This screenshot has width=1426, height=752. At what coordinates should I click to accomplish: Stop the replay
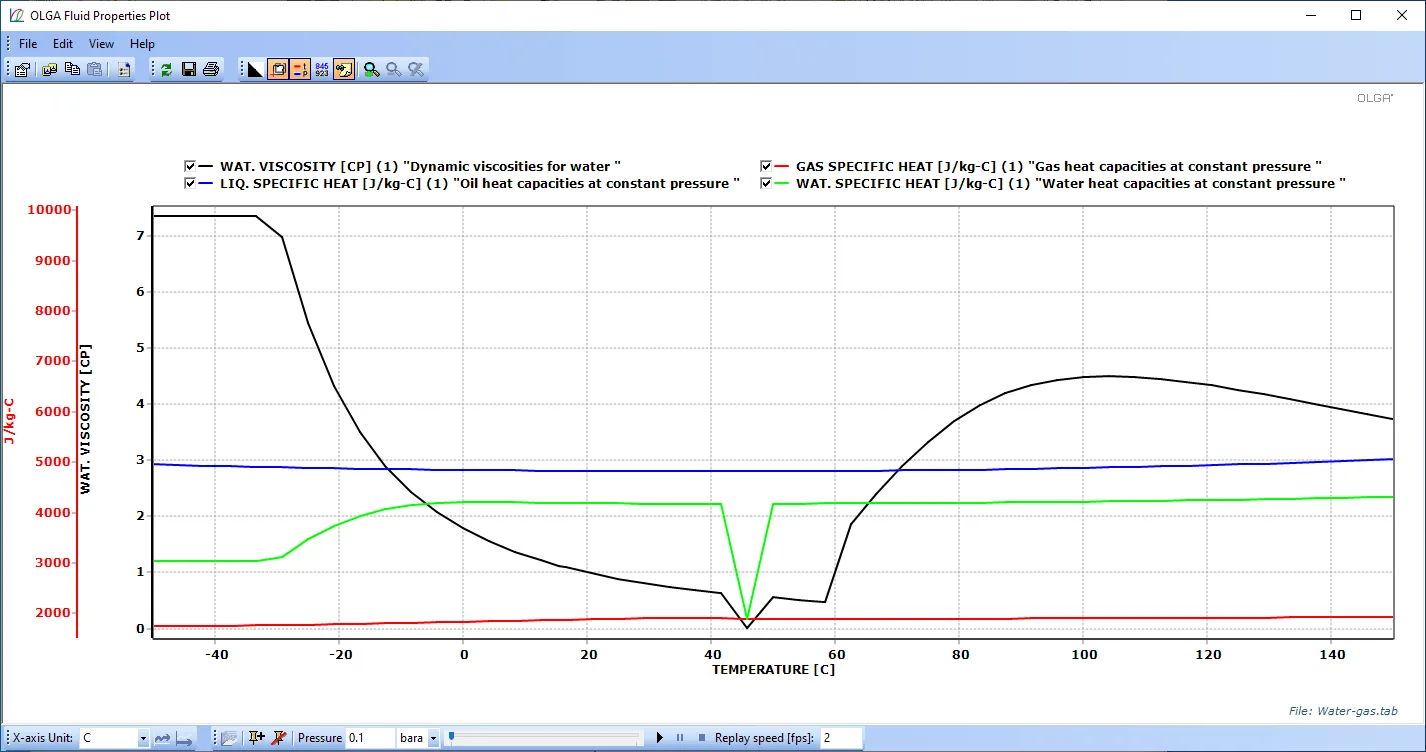701,738
